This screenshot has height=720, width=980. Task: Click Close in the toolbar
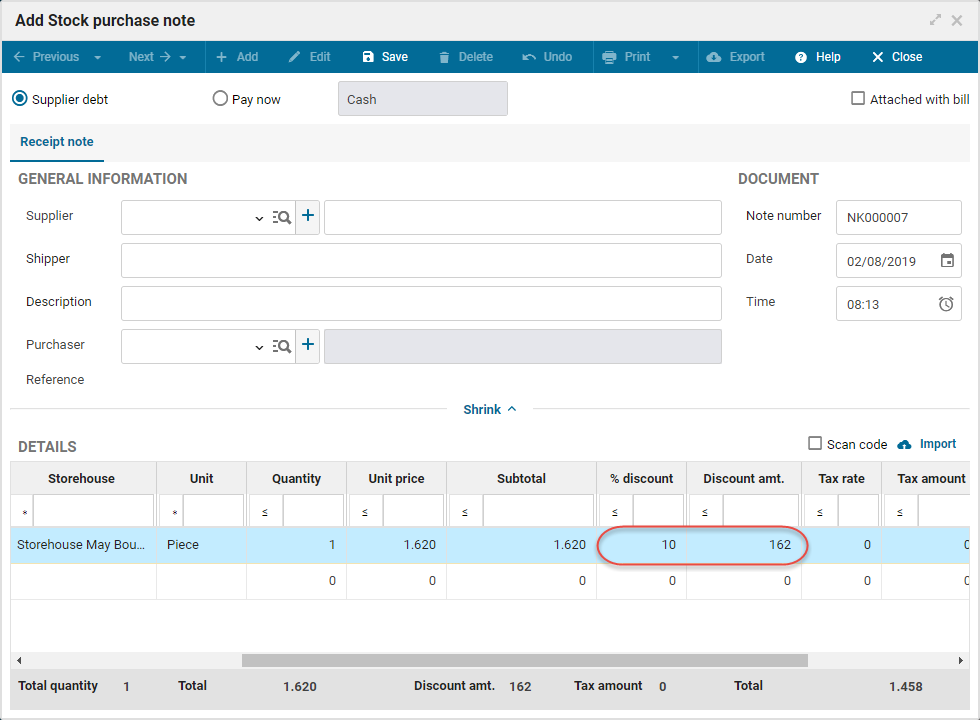click(x=897, y=57)
